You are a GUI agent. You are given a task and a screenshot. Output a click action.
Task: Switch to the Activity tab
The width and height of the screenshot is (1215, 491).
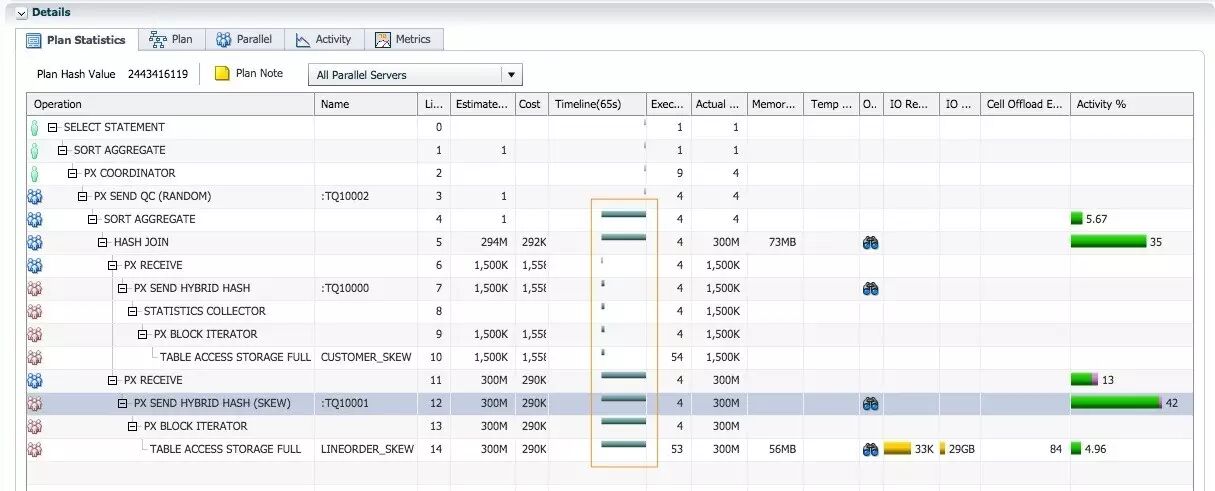click(323, 39)
